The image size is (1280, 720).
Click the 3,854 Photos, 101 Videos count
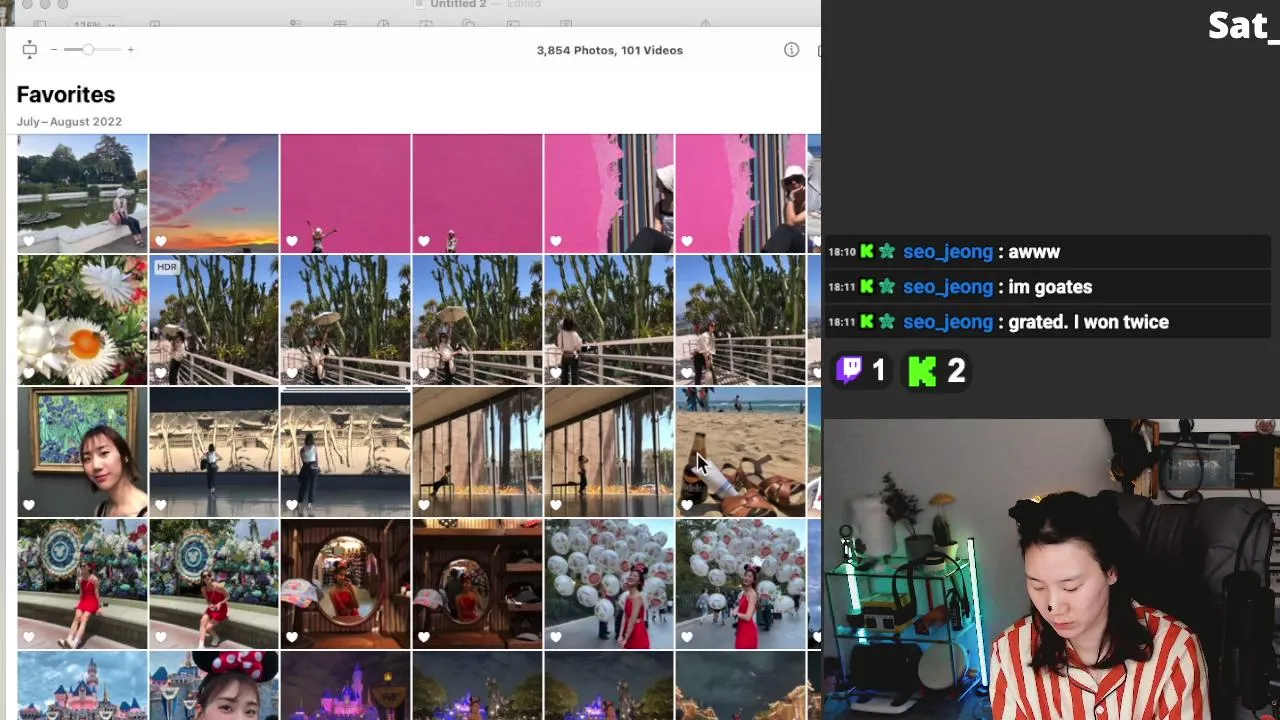[610, 50]
